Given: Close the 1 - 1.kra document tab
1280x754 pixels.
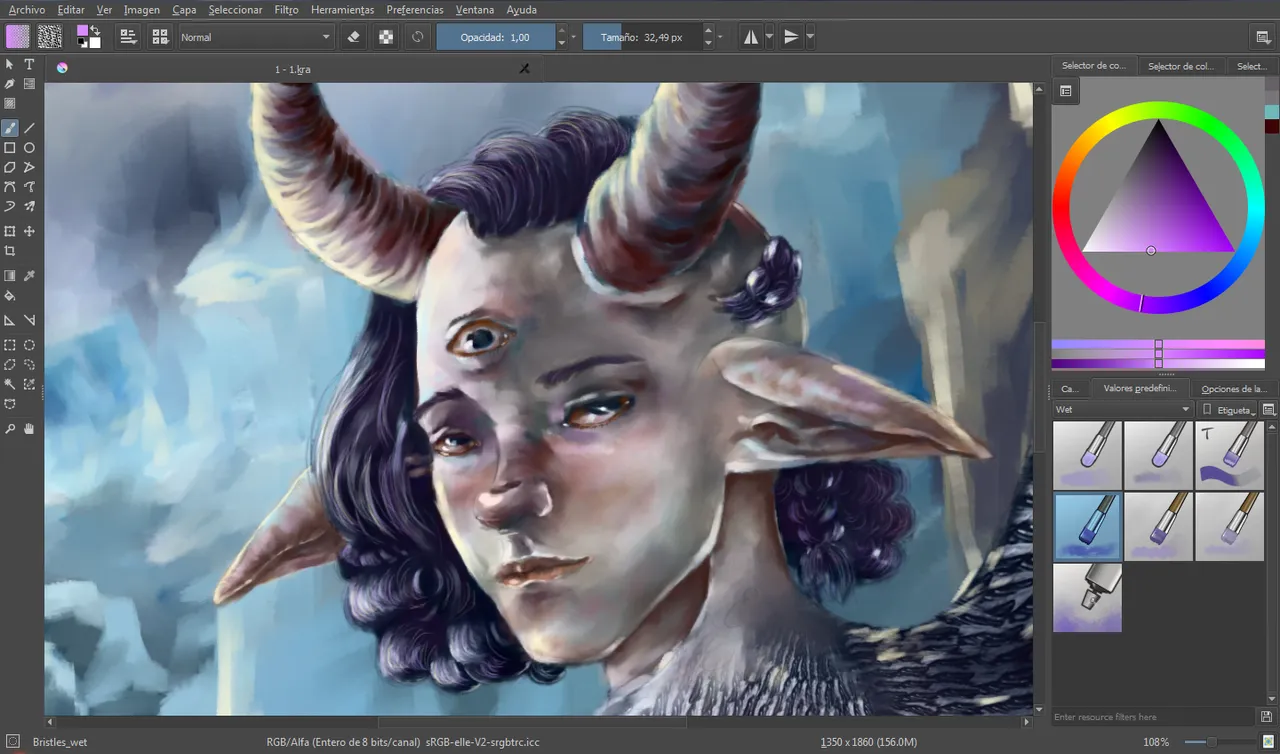Looking at the screenshot, I should (x=524, y=68).
